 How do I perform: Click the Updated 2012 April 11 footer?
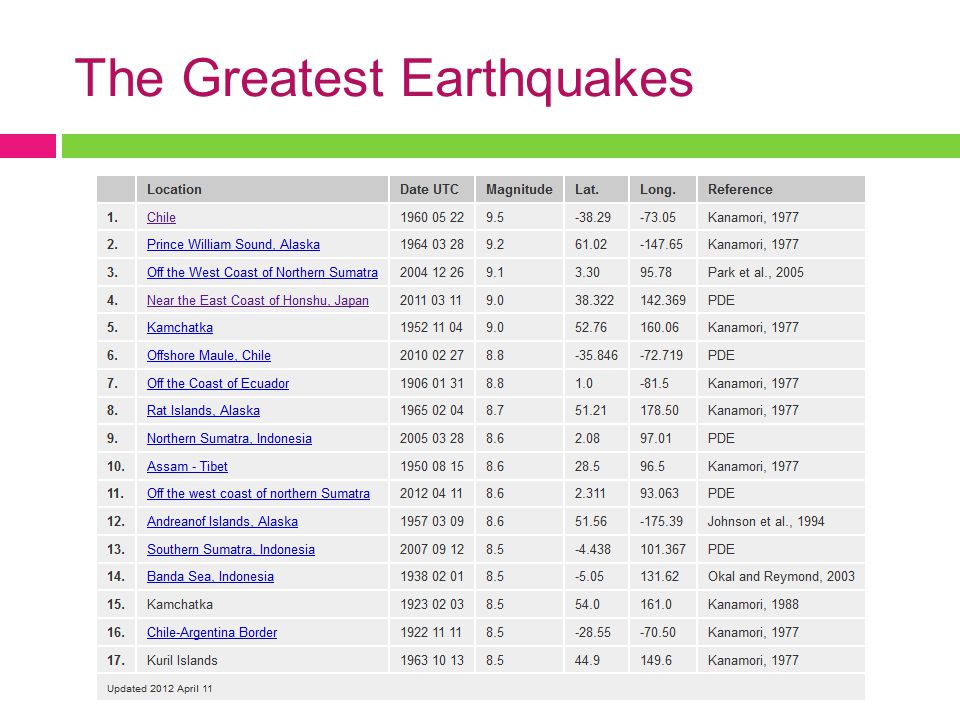[160, 689]
